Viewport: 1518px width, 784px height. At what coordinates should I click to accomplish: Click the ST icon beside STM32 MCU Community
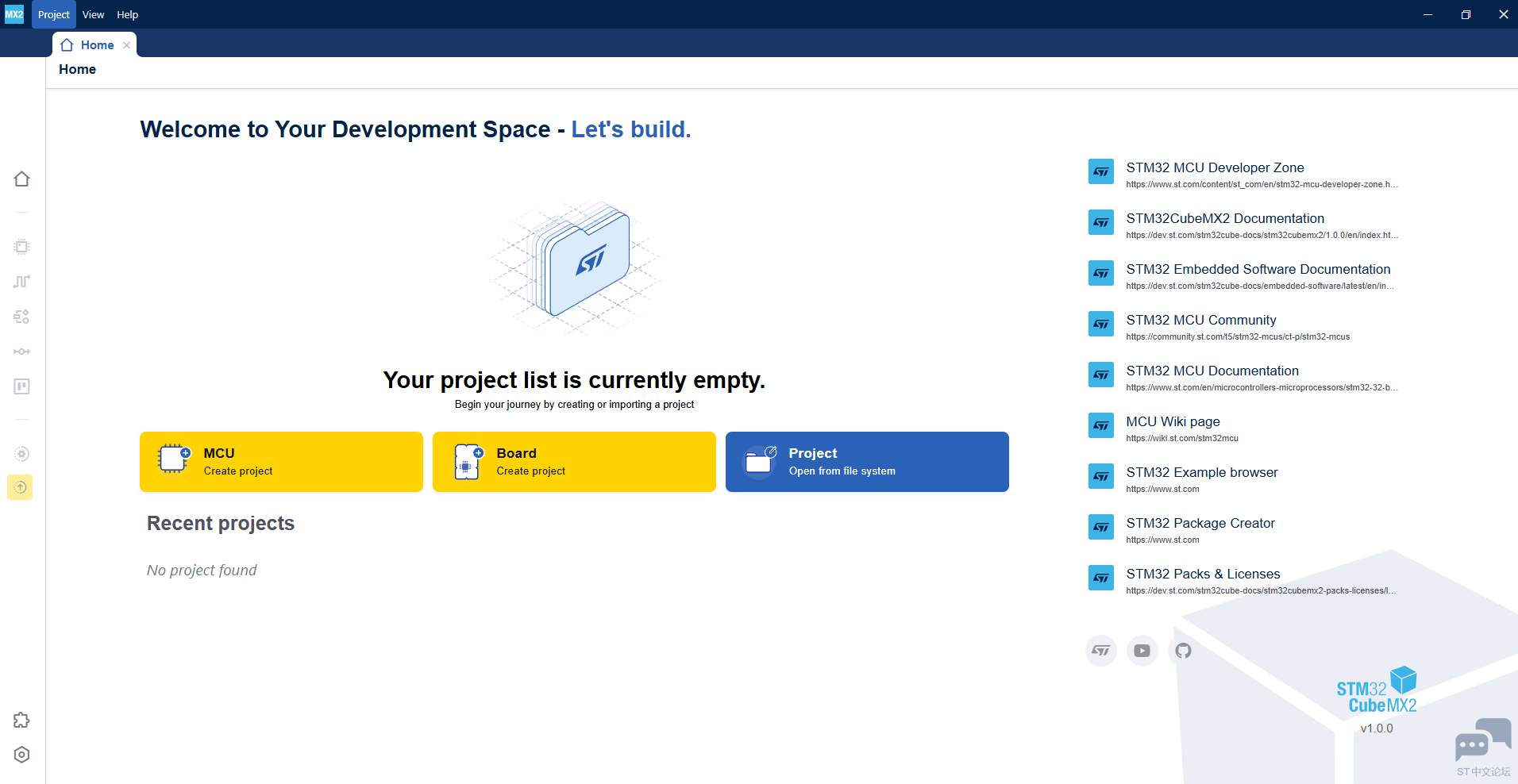[x=1101, y=324]
